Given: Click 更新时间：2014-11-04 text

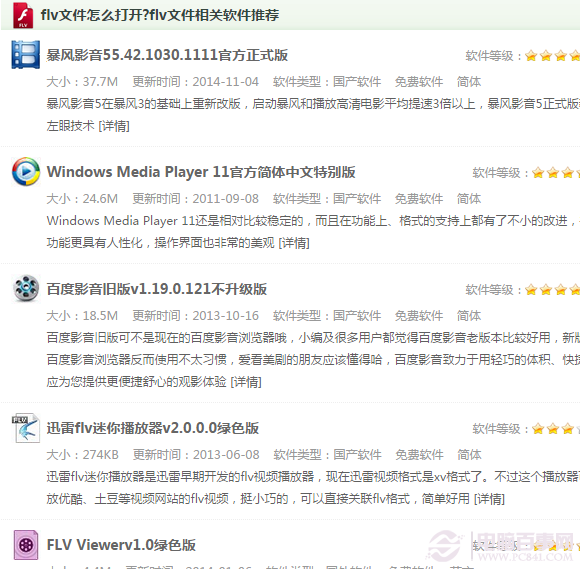Looking at the screenshot, I should point(196,82).
